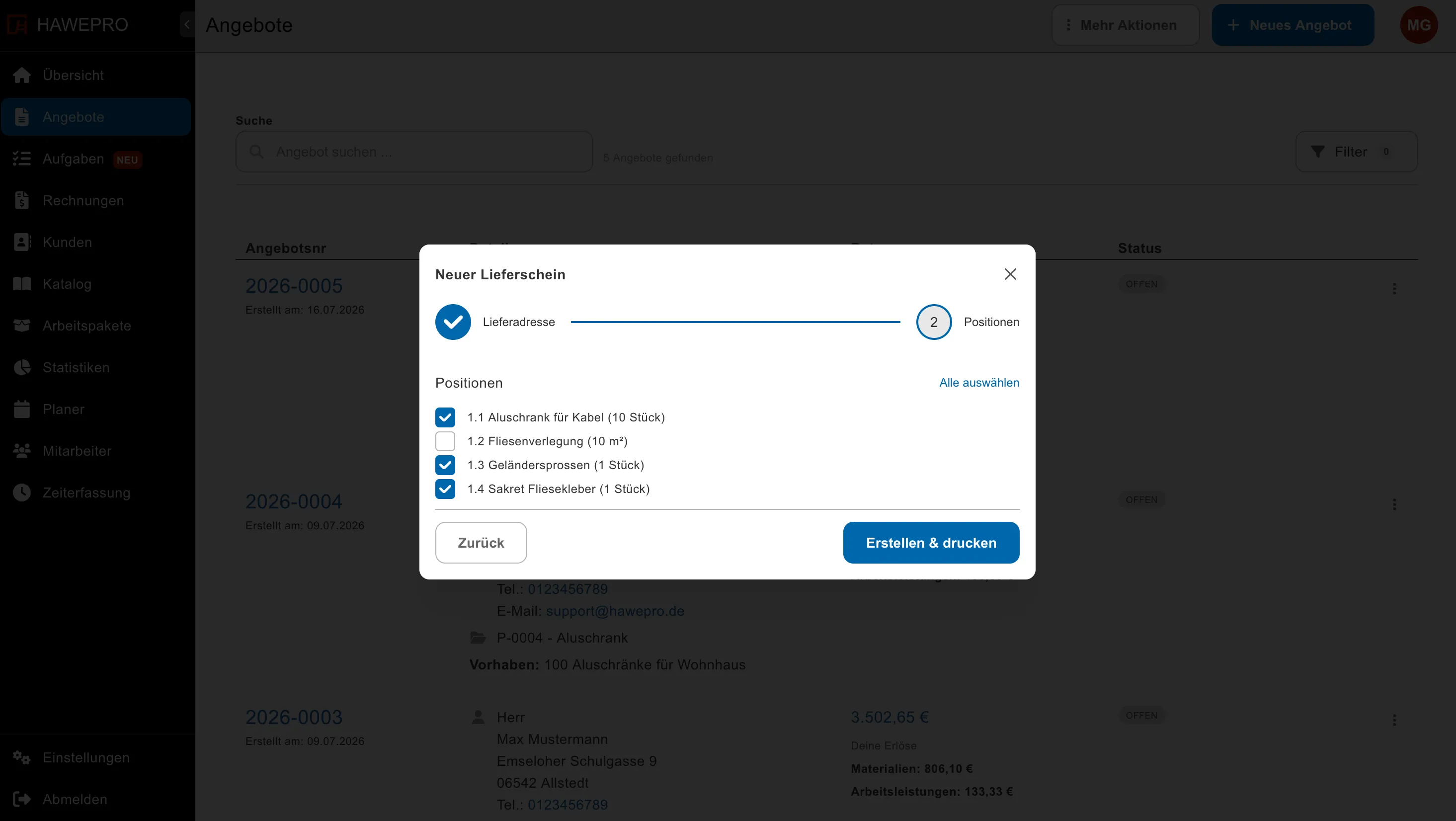Open Einstellungen gears icon
This screenshot has height=821, width=1456.
tap(22, 758)
